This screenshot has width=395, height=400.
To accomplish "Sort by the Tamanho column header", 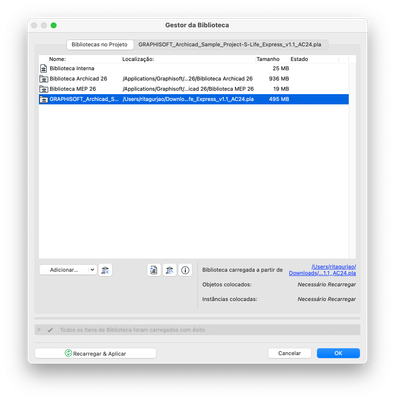I will 268,59.
